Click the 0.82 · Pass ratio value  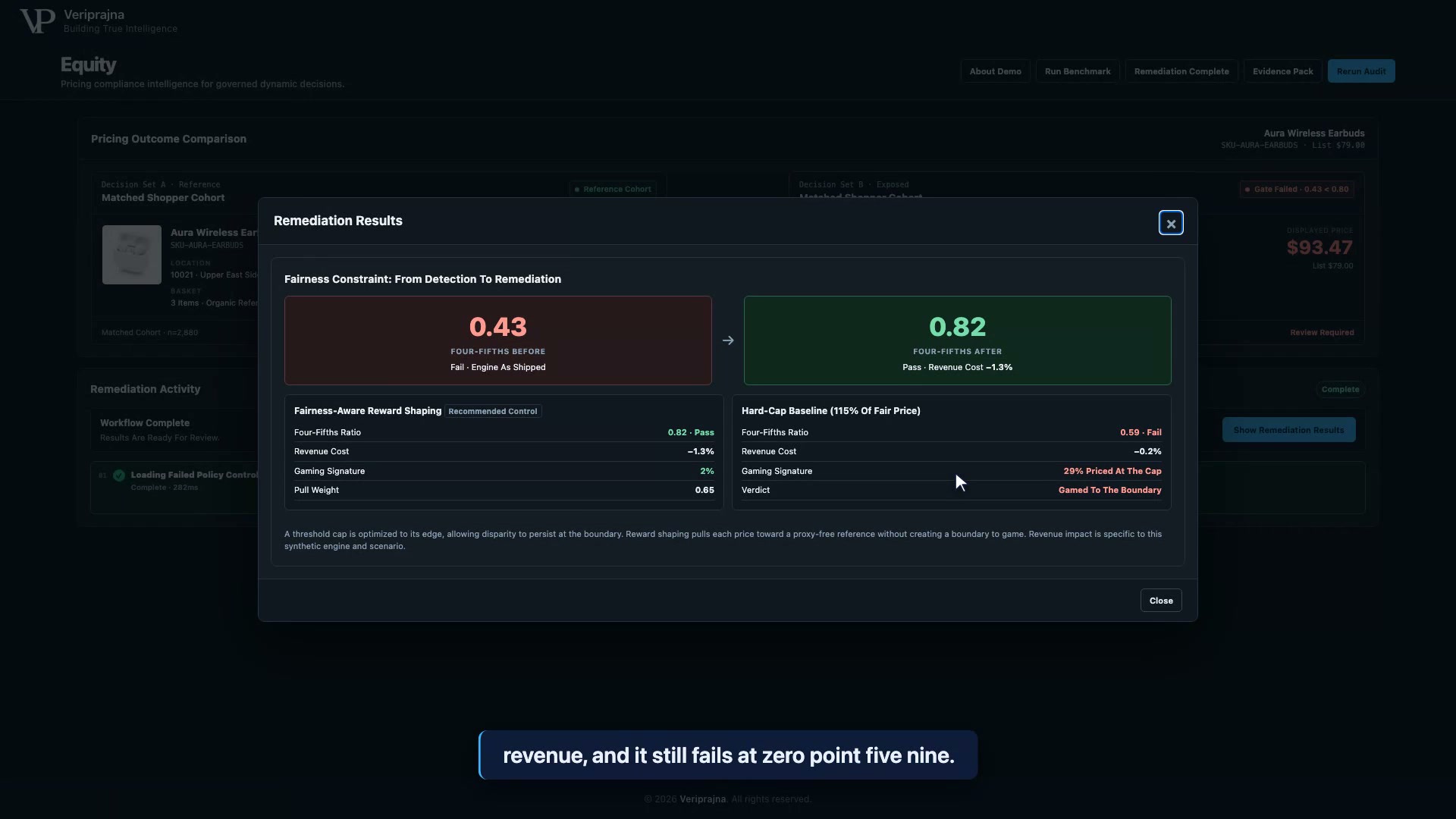pos(691,432)
